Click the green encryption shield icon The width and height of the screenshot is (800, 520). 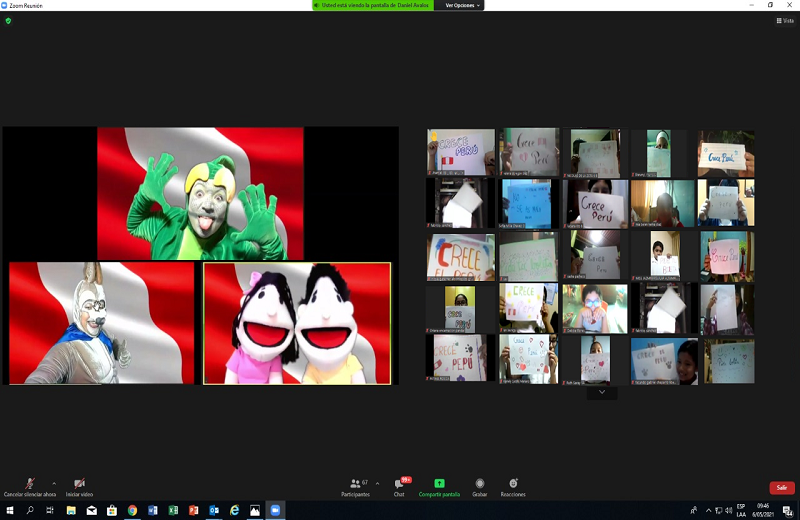click(x=8, y=20)
